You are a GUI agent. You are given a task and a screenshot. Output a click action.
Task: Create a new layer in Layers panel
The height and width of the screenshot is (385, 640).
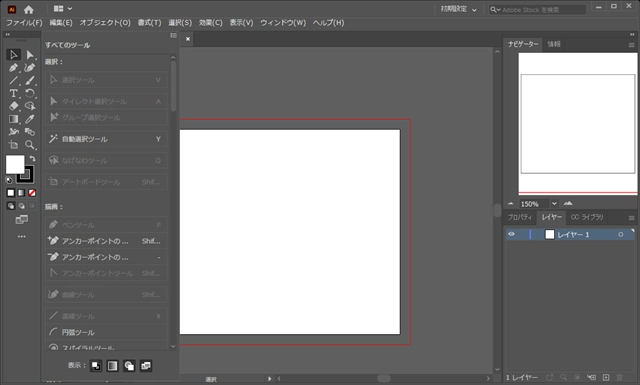click(606, 378)
